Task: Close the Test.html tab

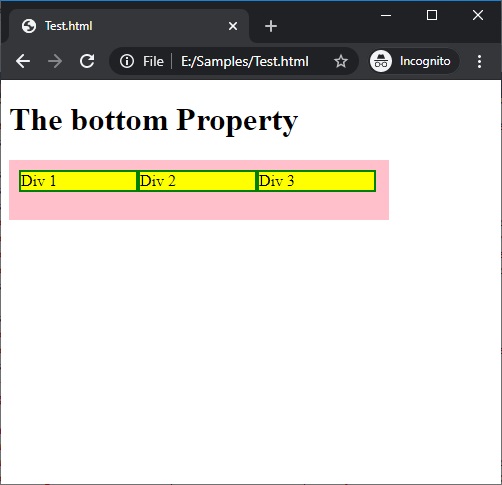Action: point(233,26)
